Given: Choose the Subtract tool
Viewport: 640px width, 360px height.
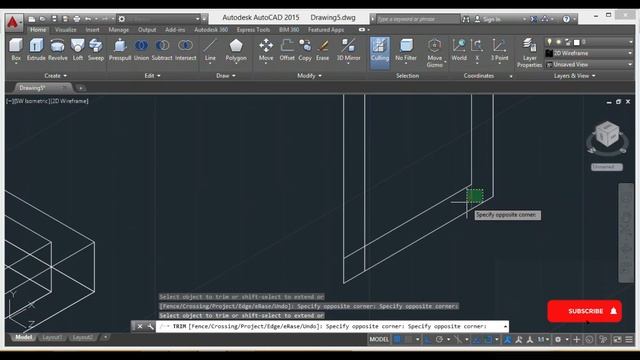Looking at the screenshot, I should [162, 50].
